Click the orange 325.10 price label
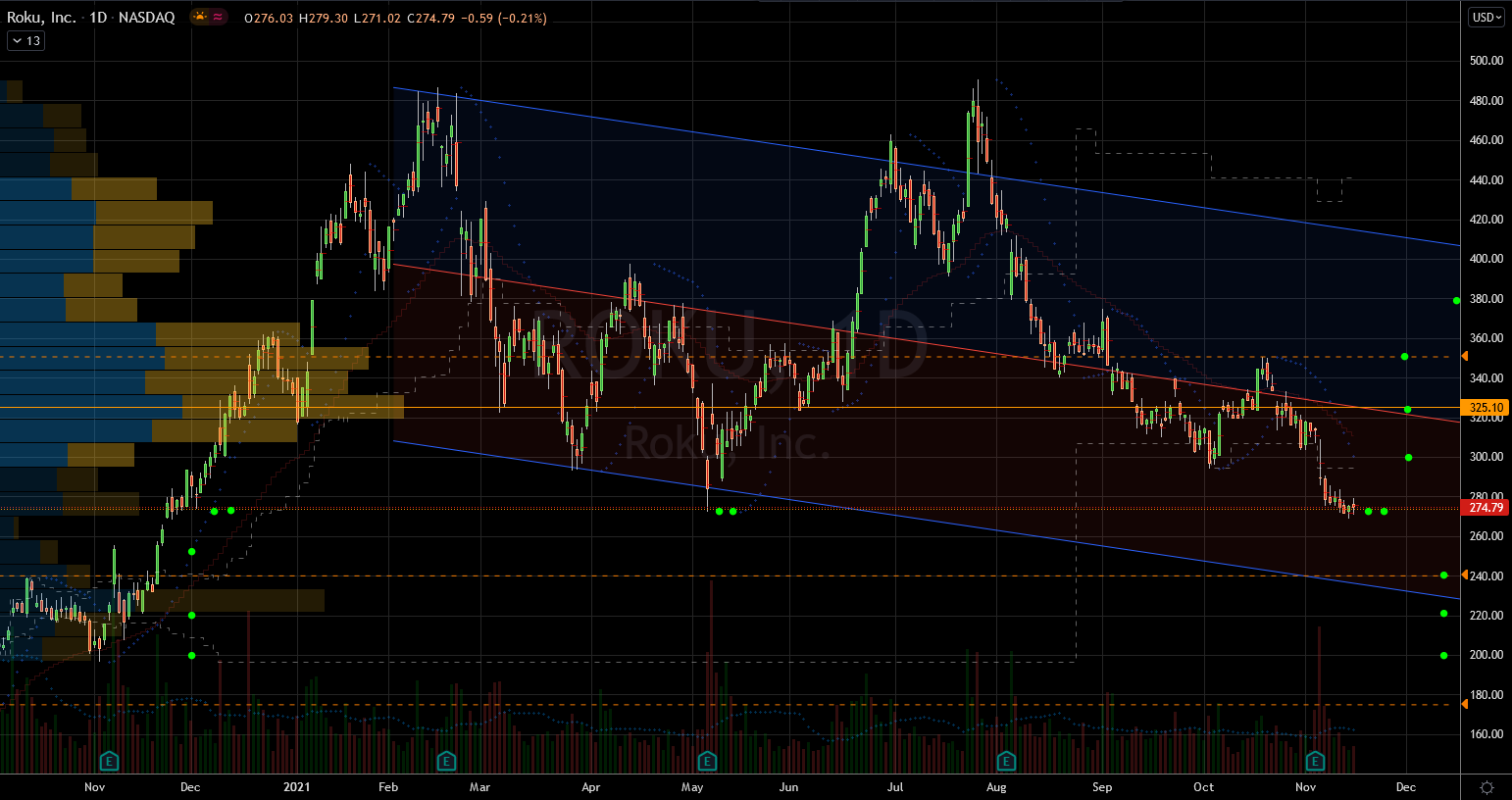The image size is (1512, 800). click(x=1487, y=407)
